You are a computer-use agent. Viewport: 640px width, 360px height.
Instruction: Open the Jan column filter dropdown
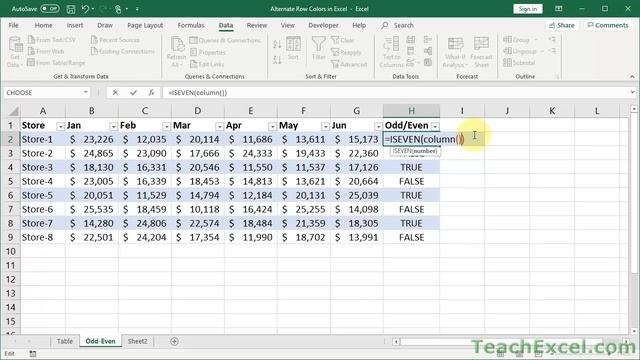[x=113, y=126]
